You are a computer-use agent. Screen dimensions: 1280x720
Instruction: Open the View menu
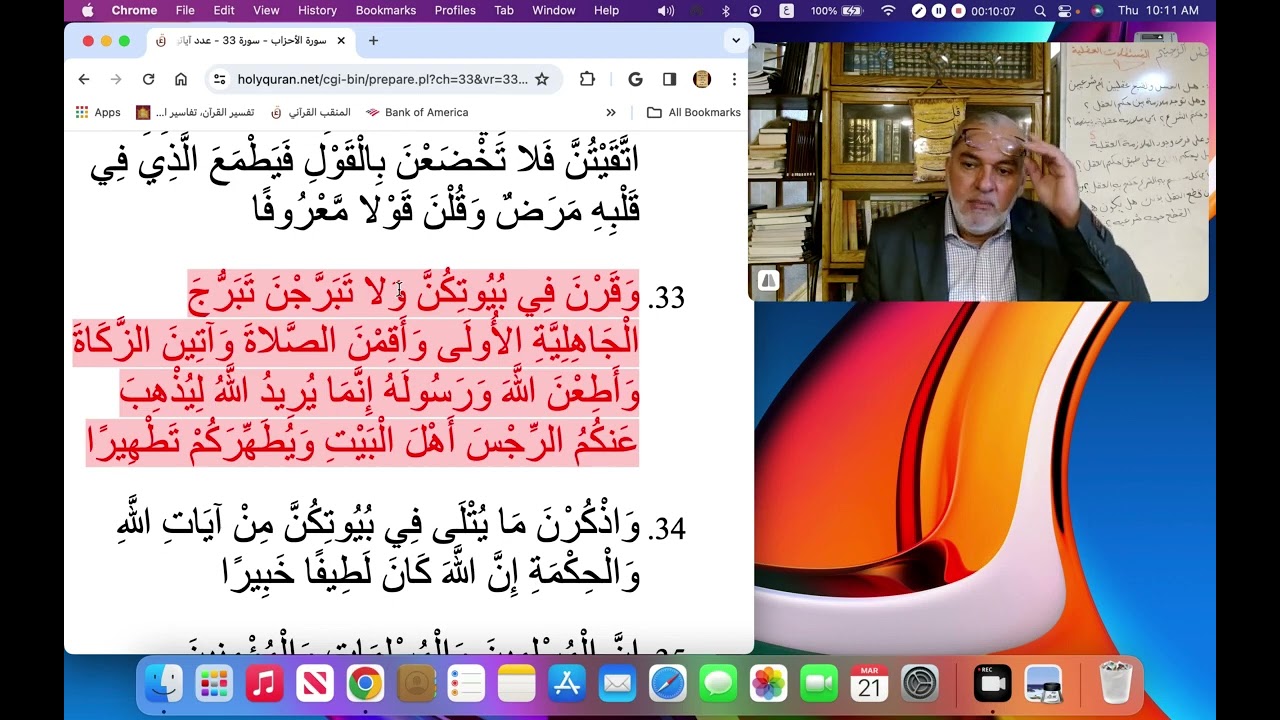coord(266,11)
